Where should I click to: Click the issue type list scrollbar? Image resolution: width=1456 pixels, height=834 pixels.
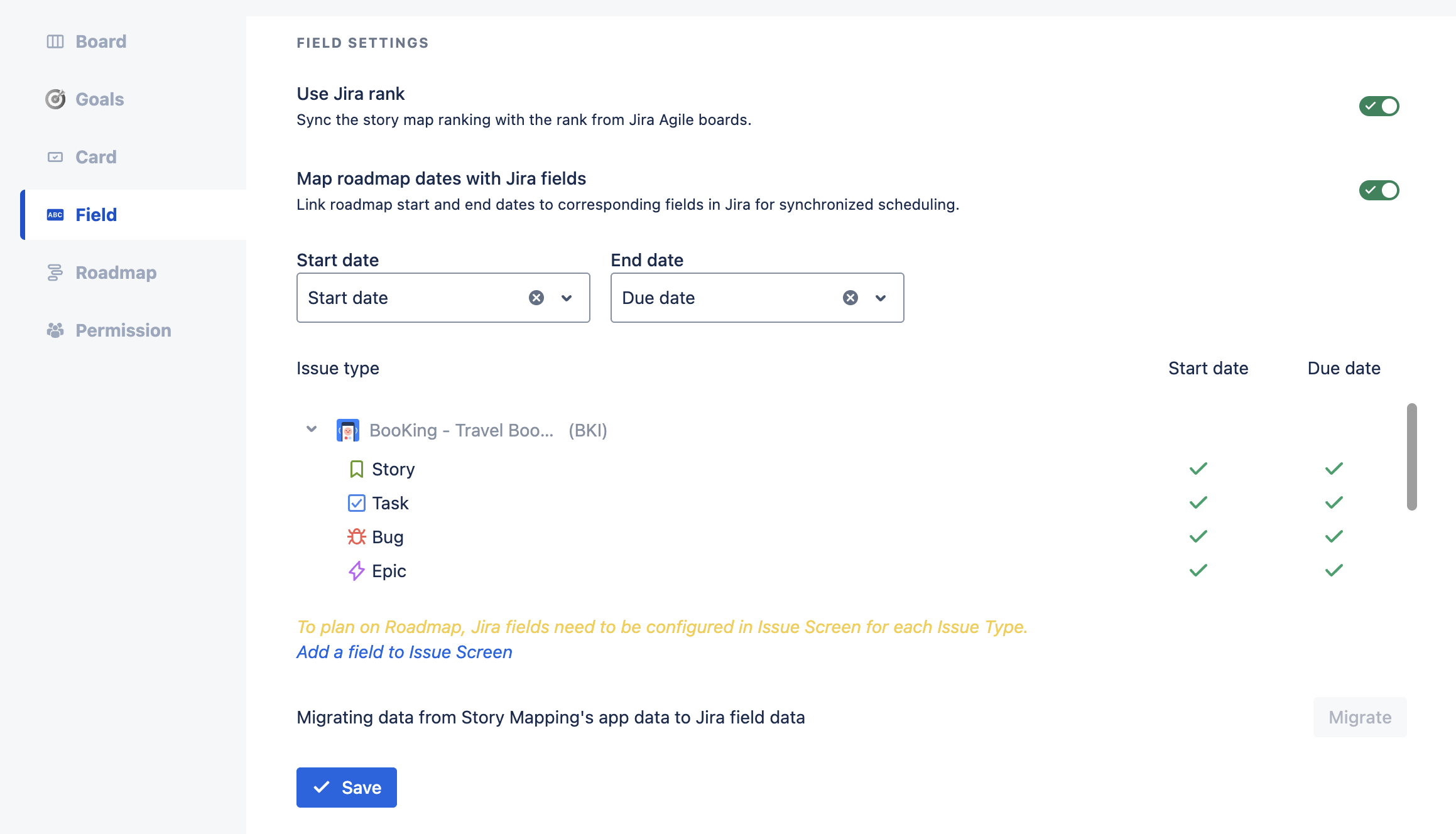1411,457
